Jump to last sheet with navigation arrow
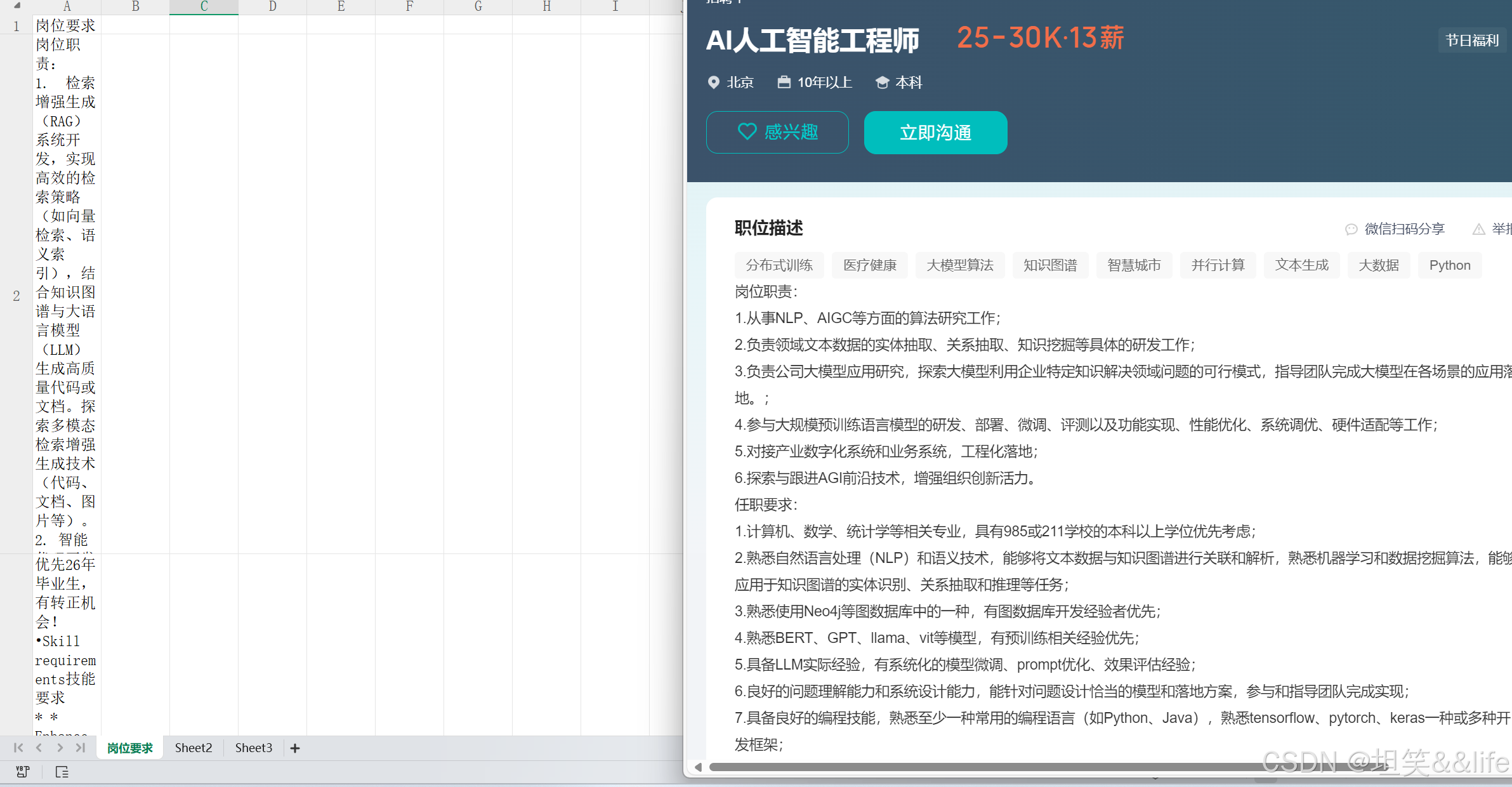Viewport: 1512px width, 787px height. (x=81, y=748)
